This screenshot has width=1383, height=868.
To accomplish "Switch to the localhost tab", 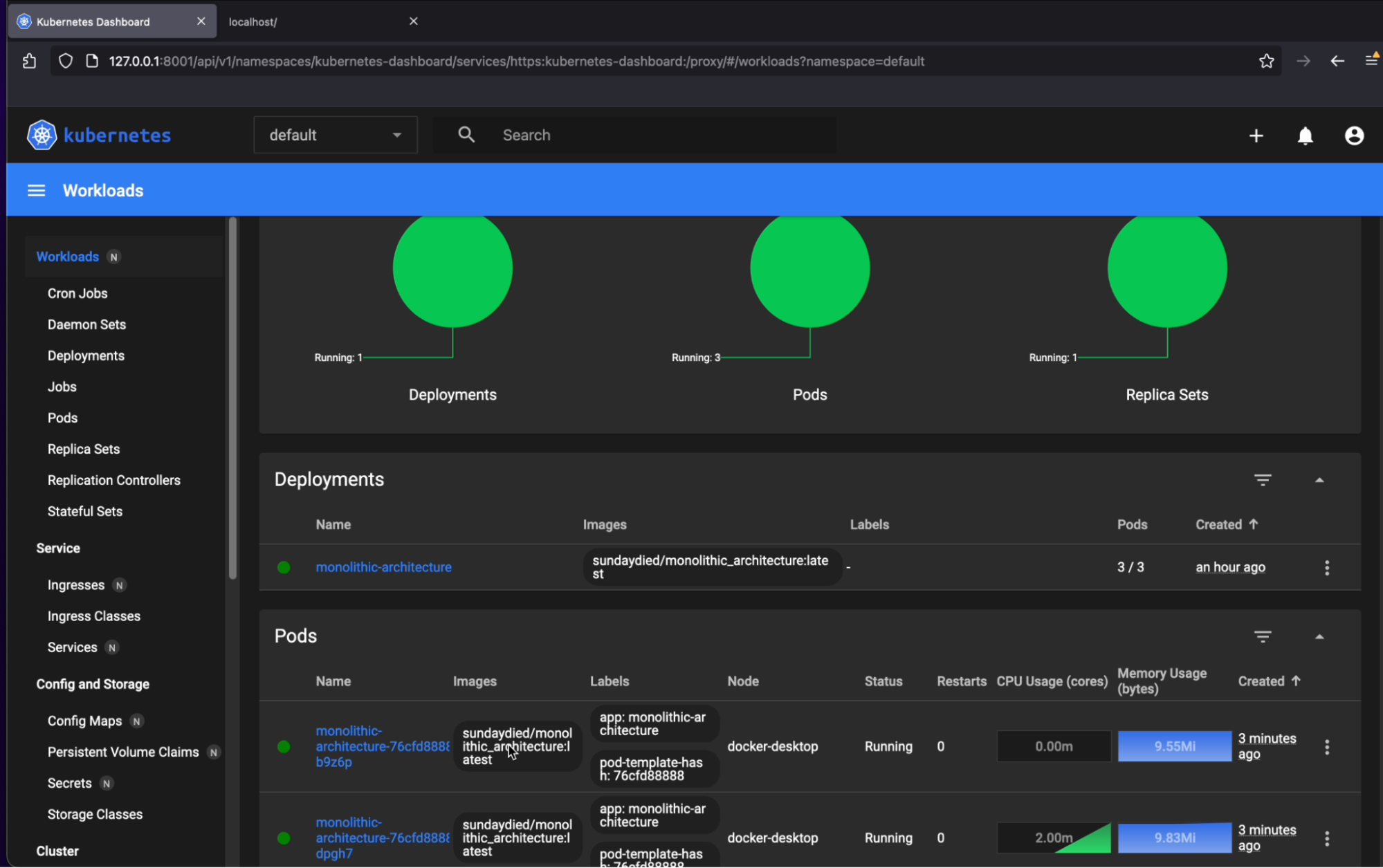I will pos(324,21).
